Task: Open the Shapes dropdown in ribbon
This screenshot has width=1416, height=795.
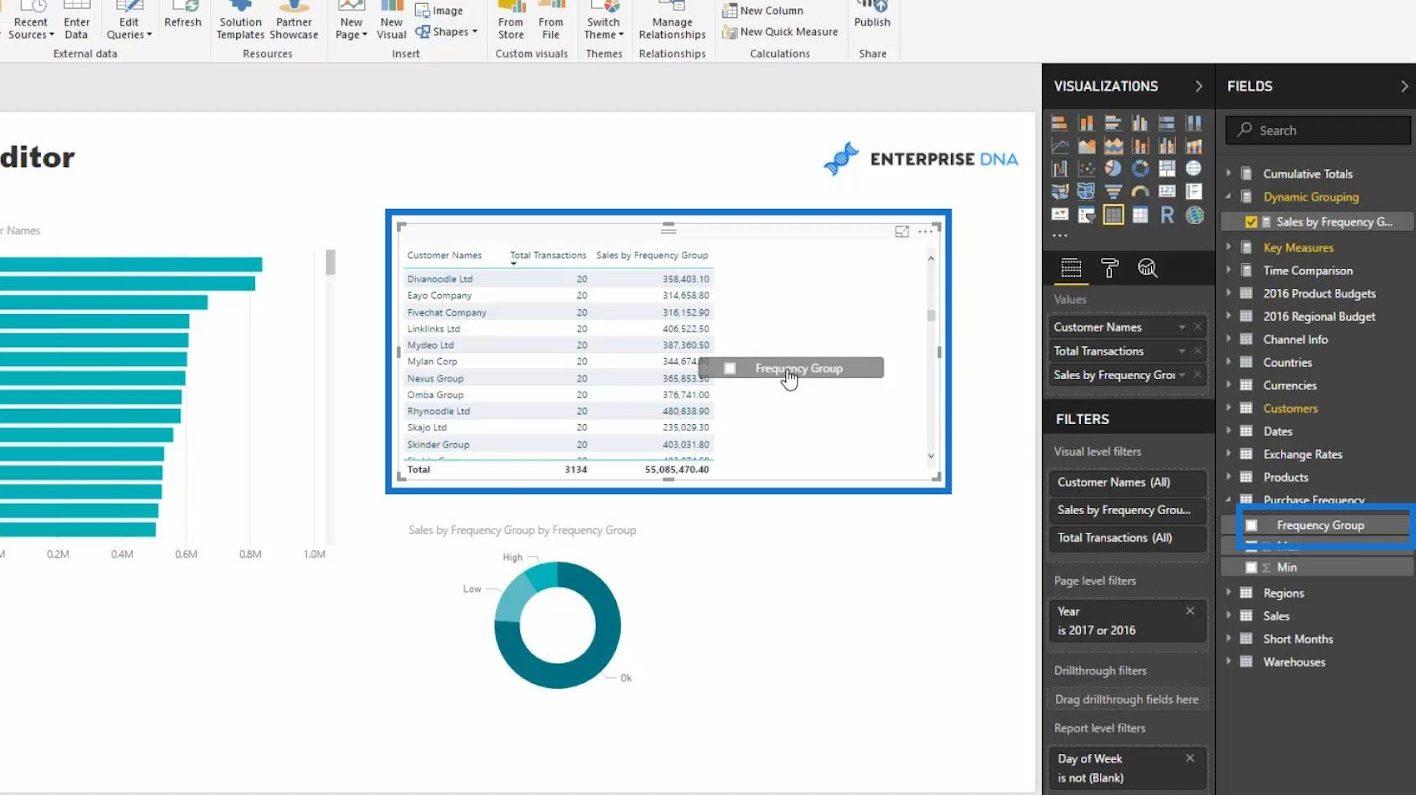Action: point(447,32)
